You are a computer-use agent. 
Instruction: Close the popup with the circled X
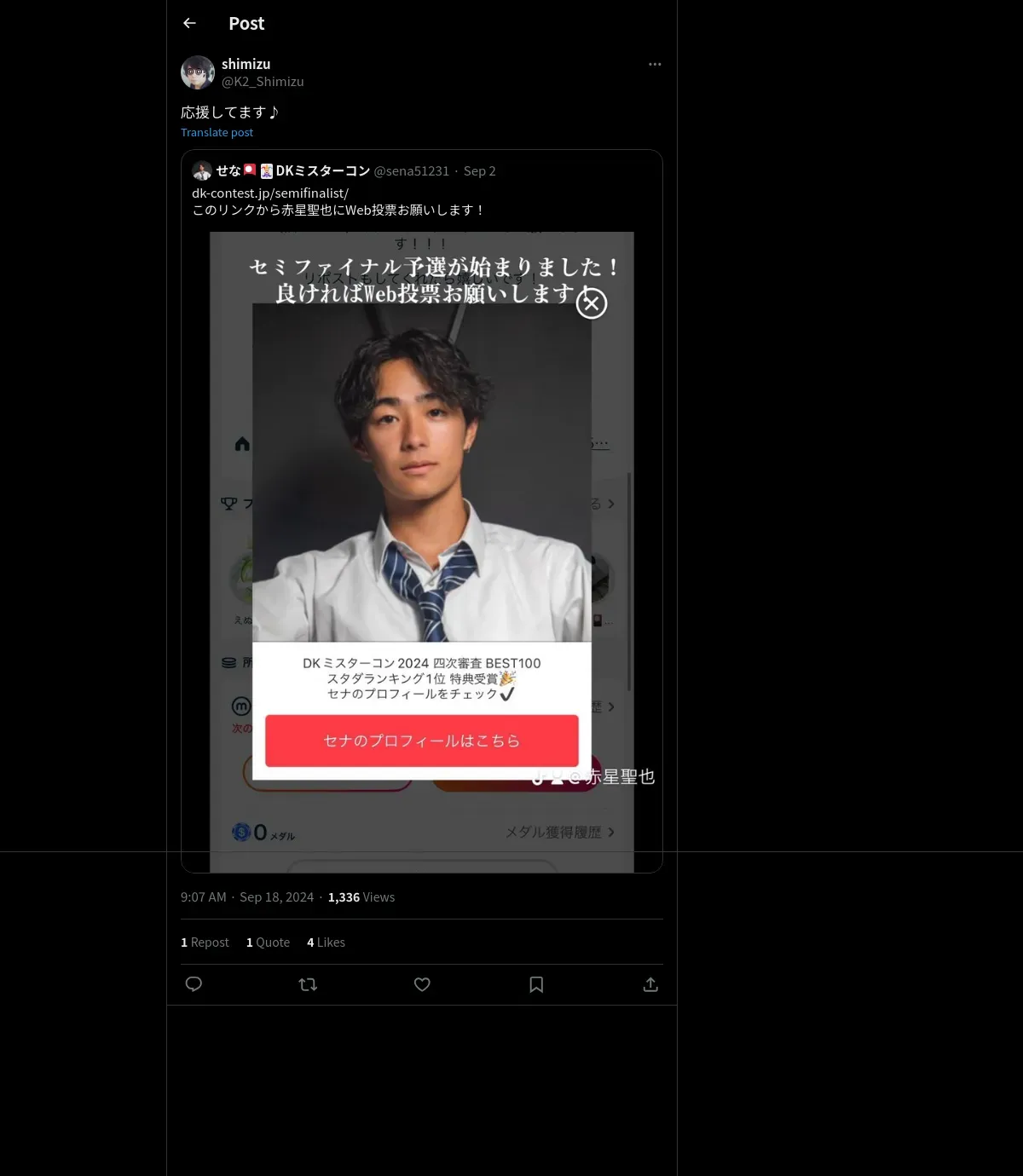592,303
